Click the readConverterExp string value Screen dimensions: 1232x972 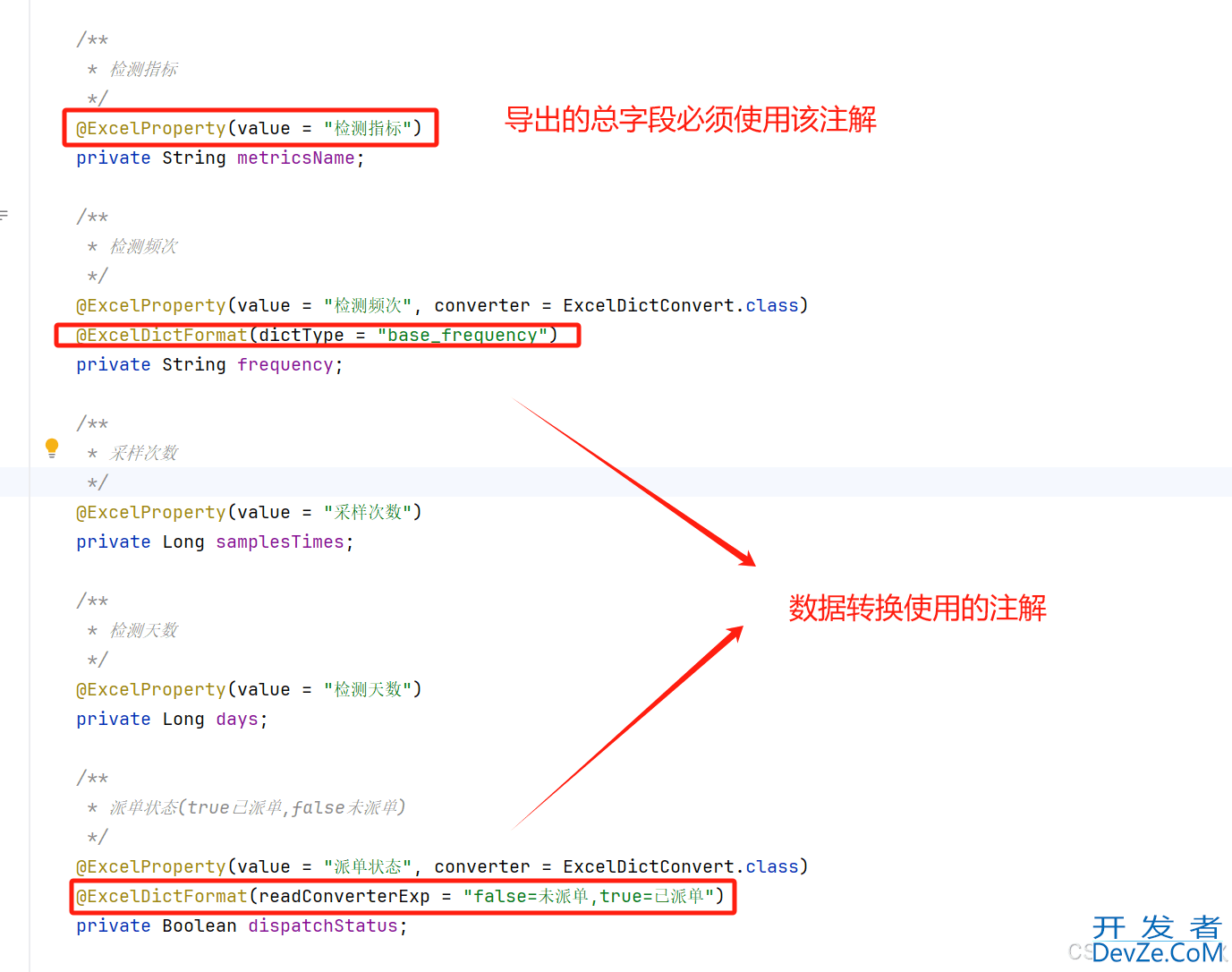pos(589,896)
